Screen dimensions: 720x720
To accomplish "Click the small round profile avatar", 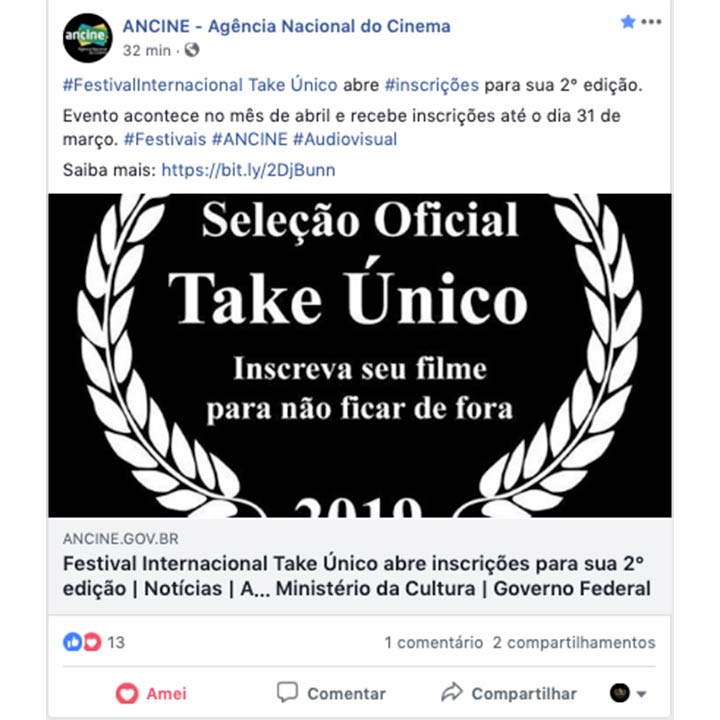I will [619, 693].
